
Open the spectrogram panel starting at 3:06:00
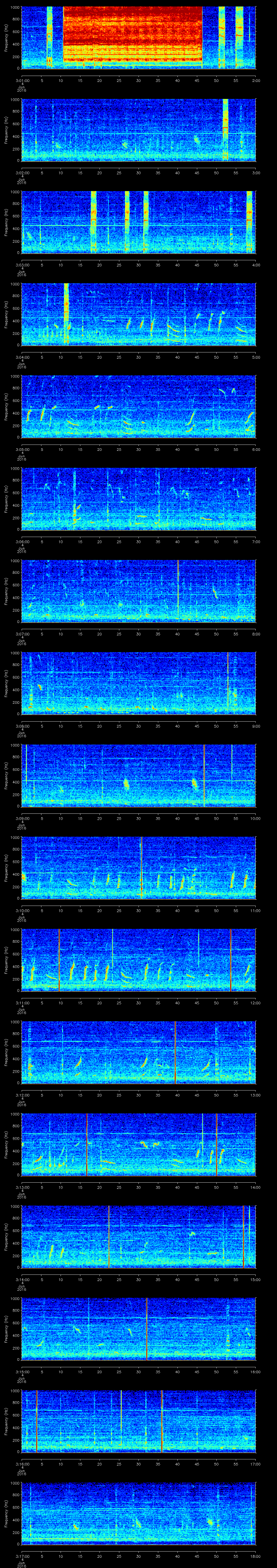(x=139, y=499)
